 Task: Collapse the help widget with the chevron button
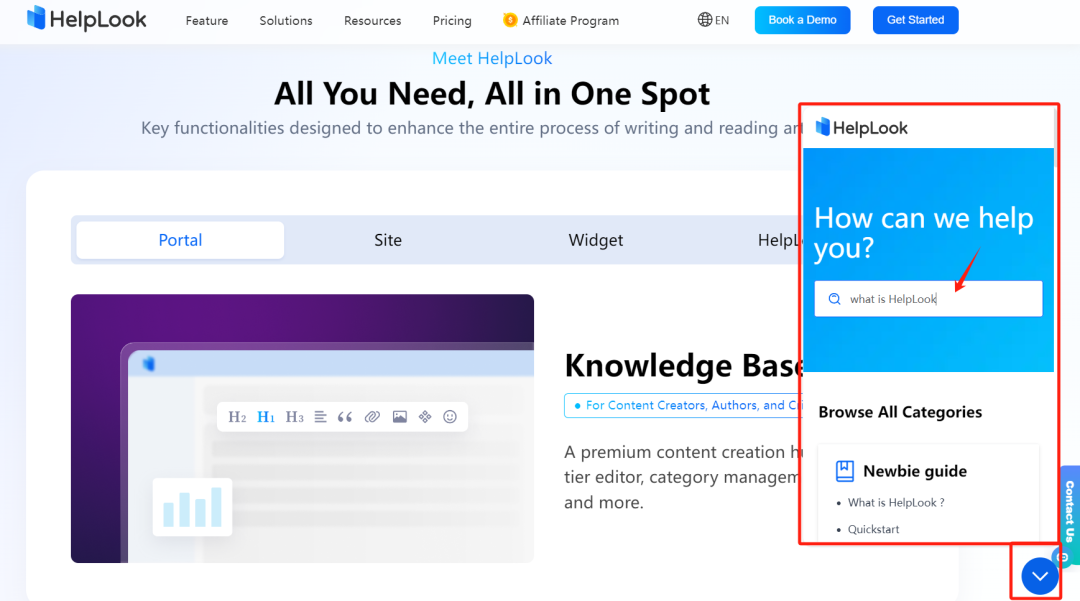[x=1039, y=575]
